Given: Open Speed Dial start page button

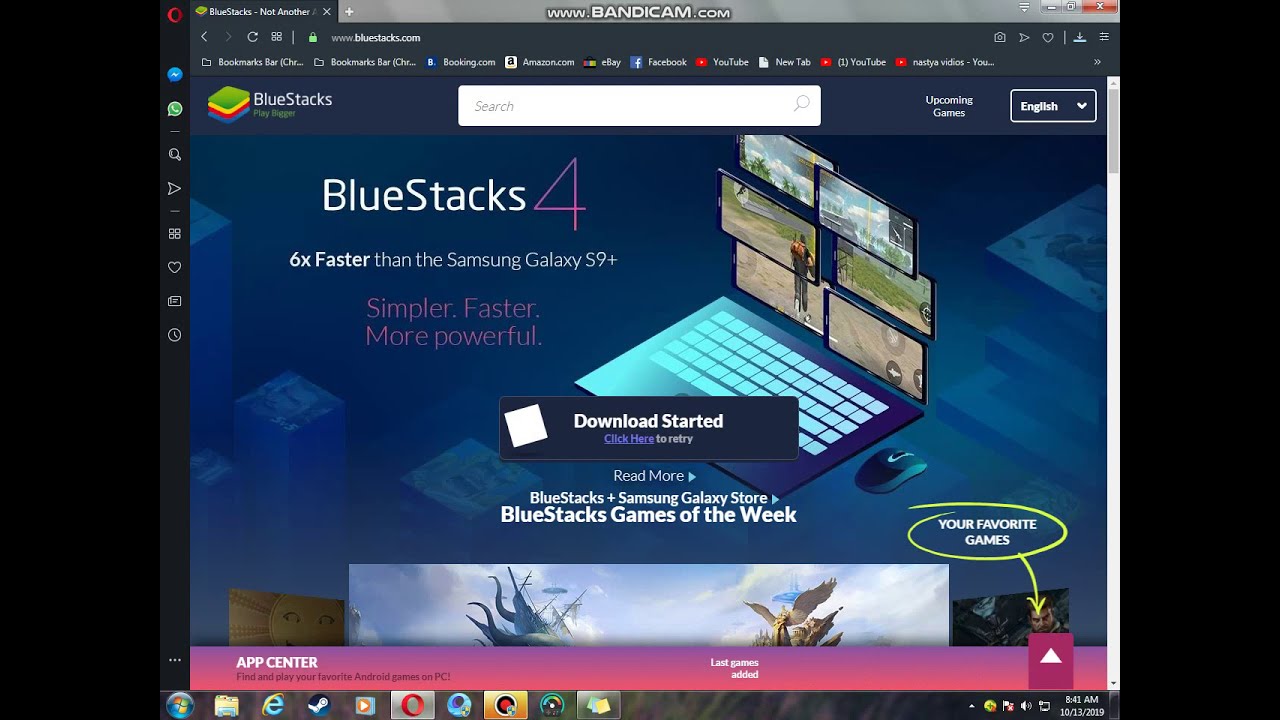Looking at the screenshot, I should tap(276, 37).
